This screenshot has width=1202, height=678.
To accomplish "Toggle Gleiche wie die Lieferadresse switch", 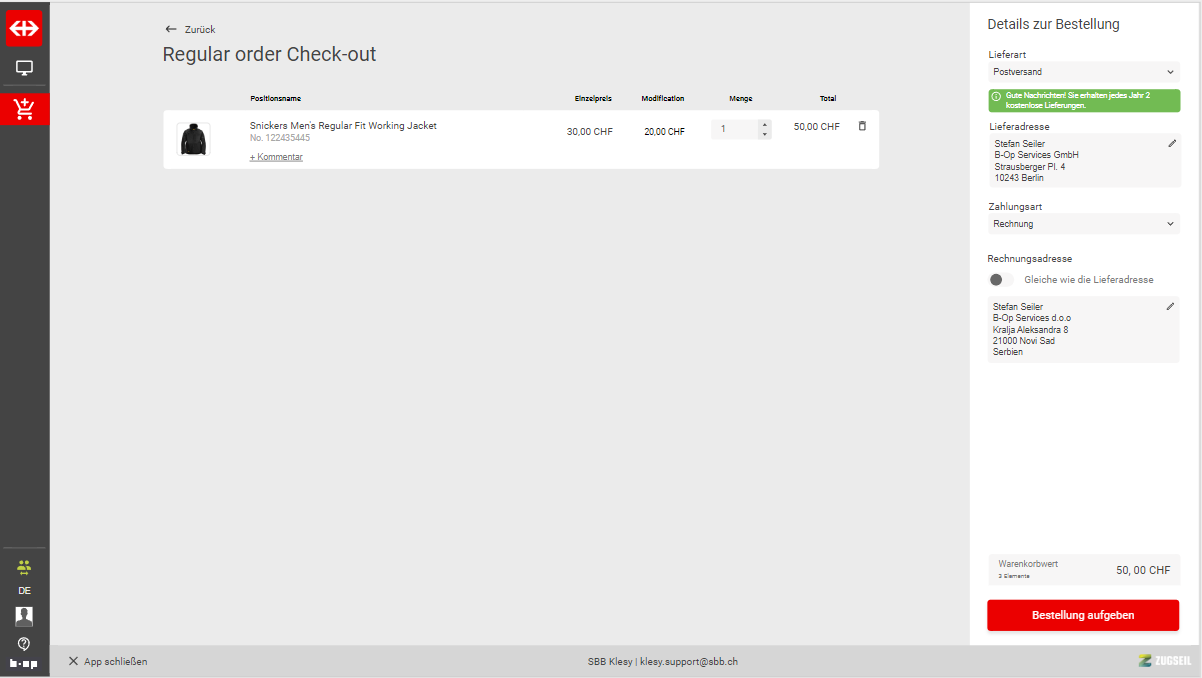I will [1000, 280].
